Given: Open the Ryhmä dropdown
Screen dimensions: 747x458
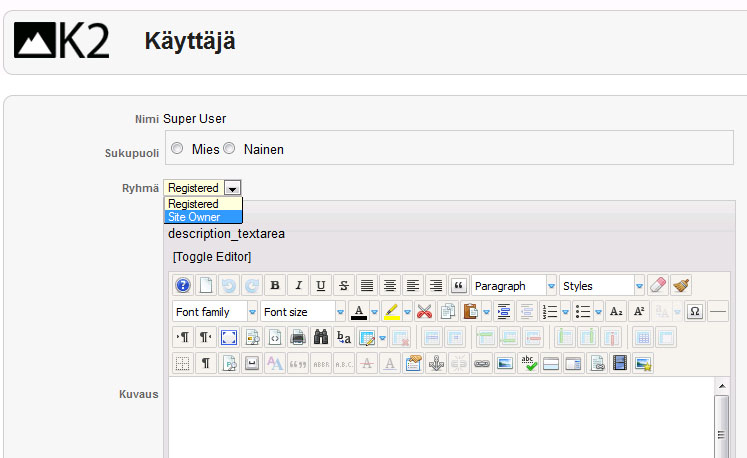Looking at the screenshot, I should point(232,188).
